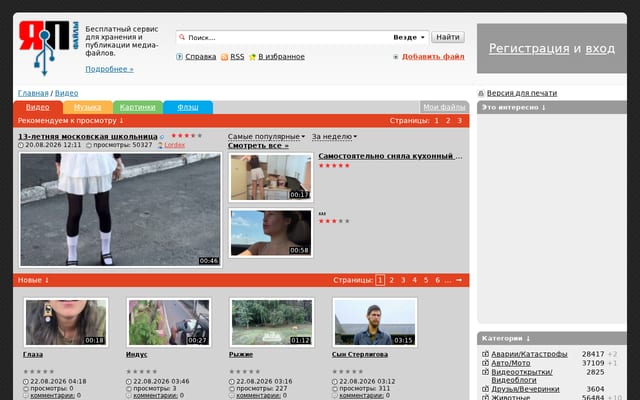Expand the Самые популярные sorting dropdown
The width and height of the screenshot is (640, 400).
click(266, 137)
